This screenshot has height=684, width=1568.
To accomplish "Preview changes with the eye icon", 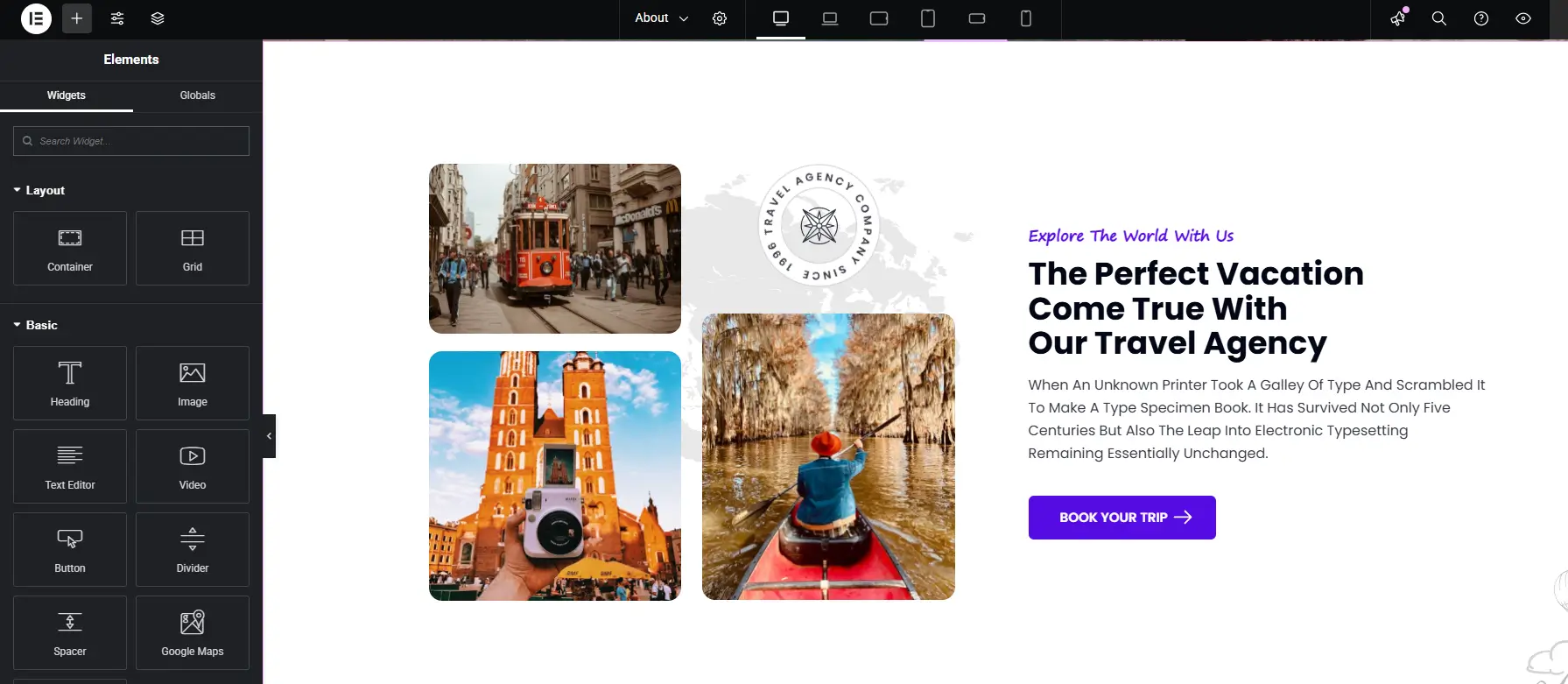I will pyautogui.click(x=1523, y=18).
